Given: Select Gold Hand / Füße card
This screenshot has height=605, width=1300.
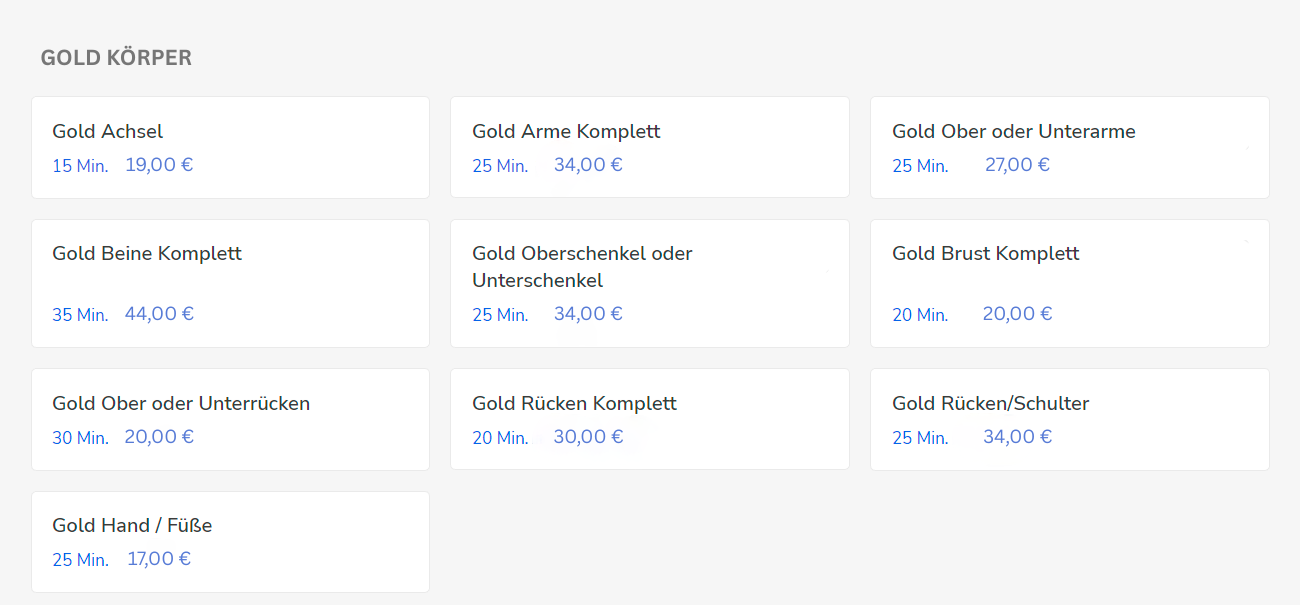Looking at the screenshot, I should coord(230,541).
